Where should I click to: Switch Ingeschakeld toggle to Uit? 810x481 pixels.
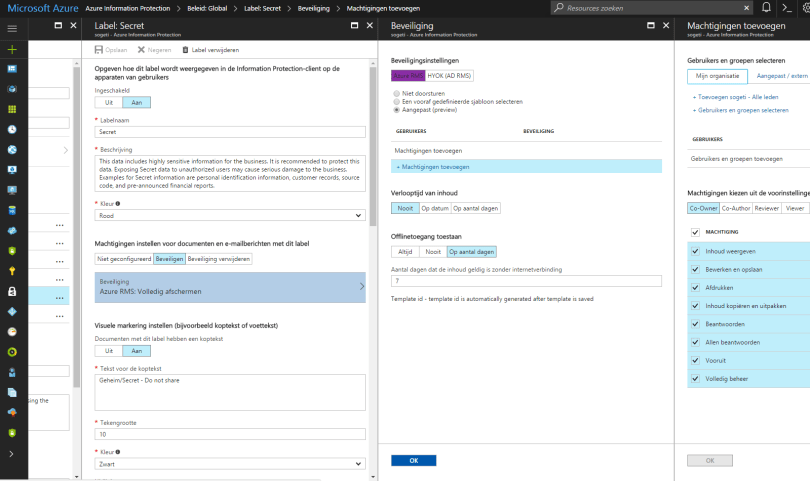pyautogui.click(x=109, y=102)
